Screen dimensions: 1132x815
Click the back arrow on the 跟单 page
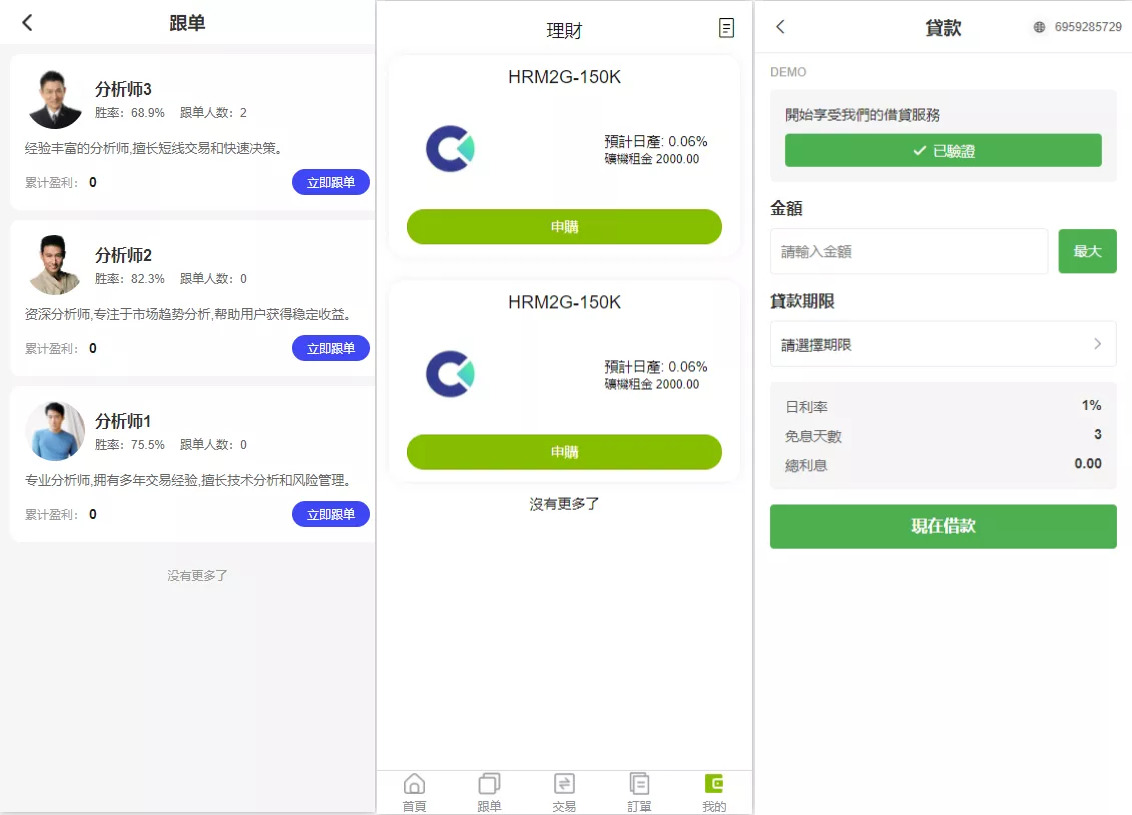[27, 22]
